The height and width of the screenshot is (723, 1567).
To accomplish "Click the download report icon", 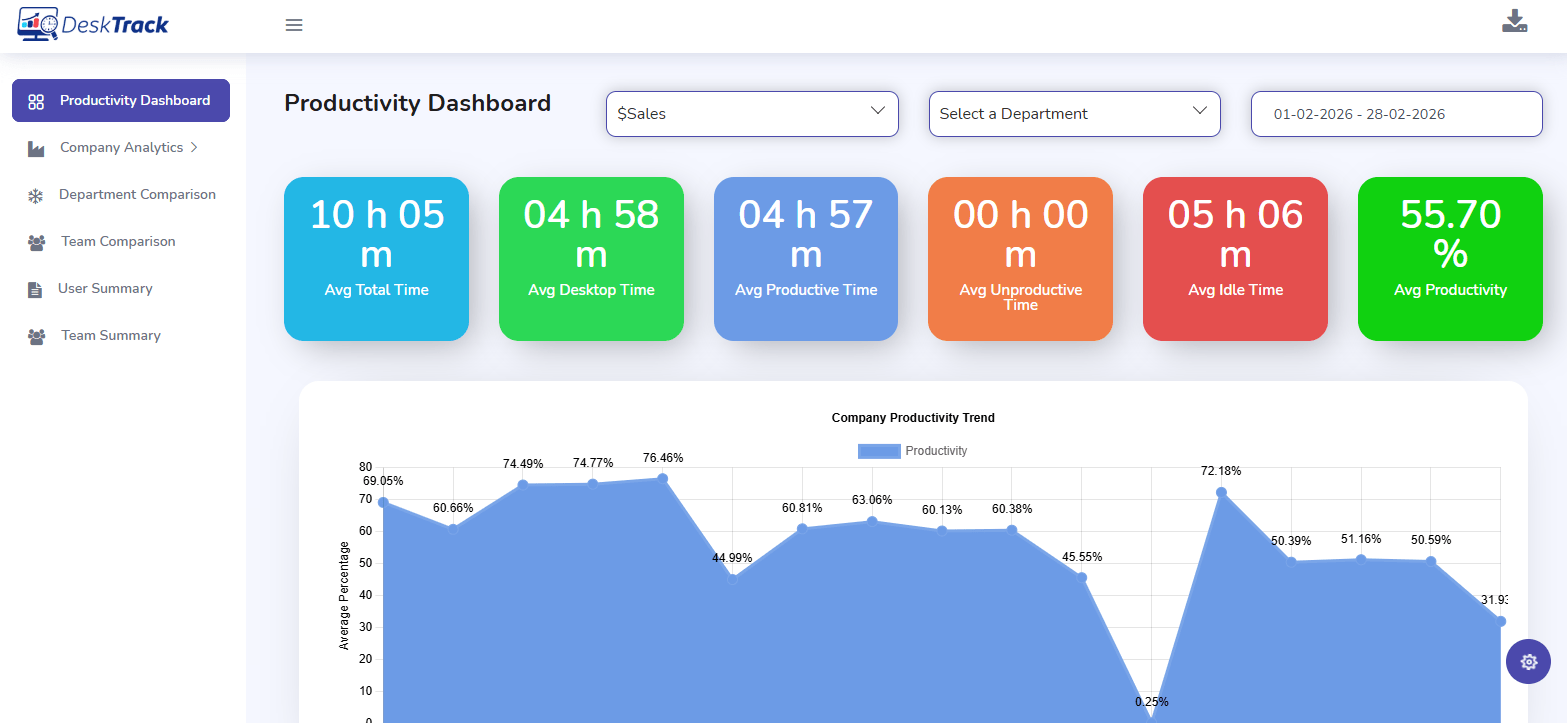I will [1514, 22].
